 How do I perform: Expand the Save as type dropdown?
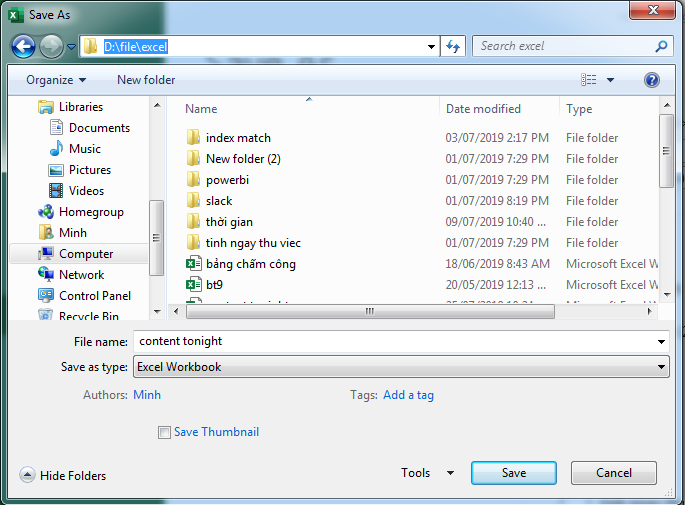pyautogui.click(x=661, y=367)
